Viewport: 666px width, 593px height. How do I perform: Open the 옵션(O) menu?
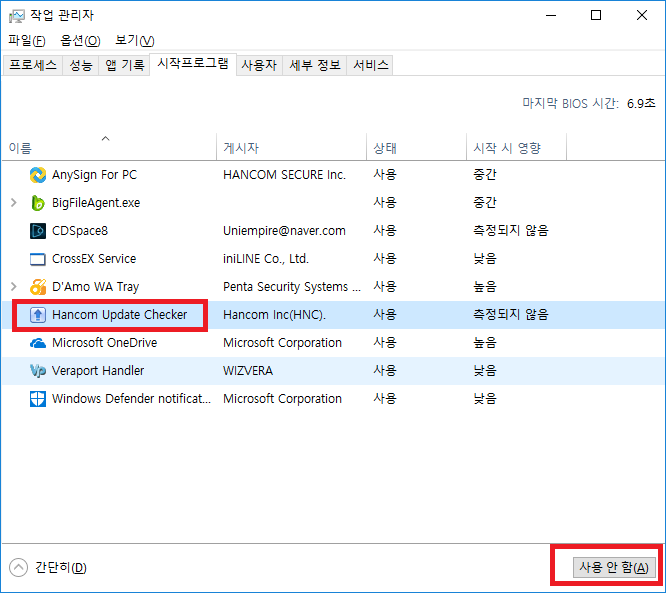pyautogui.click(x=80, y=40)
